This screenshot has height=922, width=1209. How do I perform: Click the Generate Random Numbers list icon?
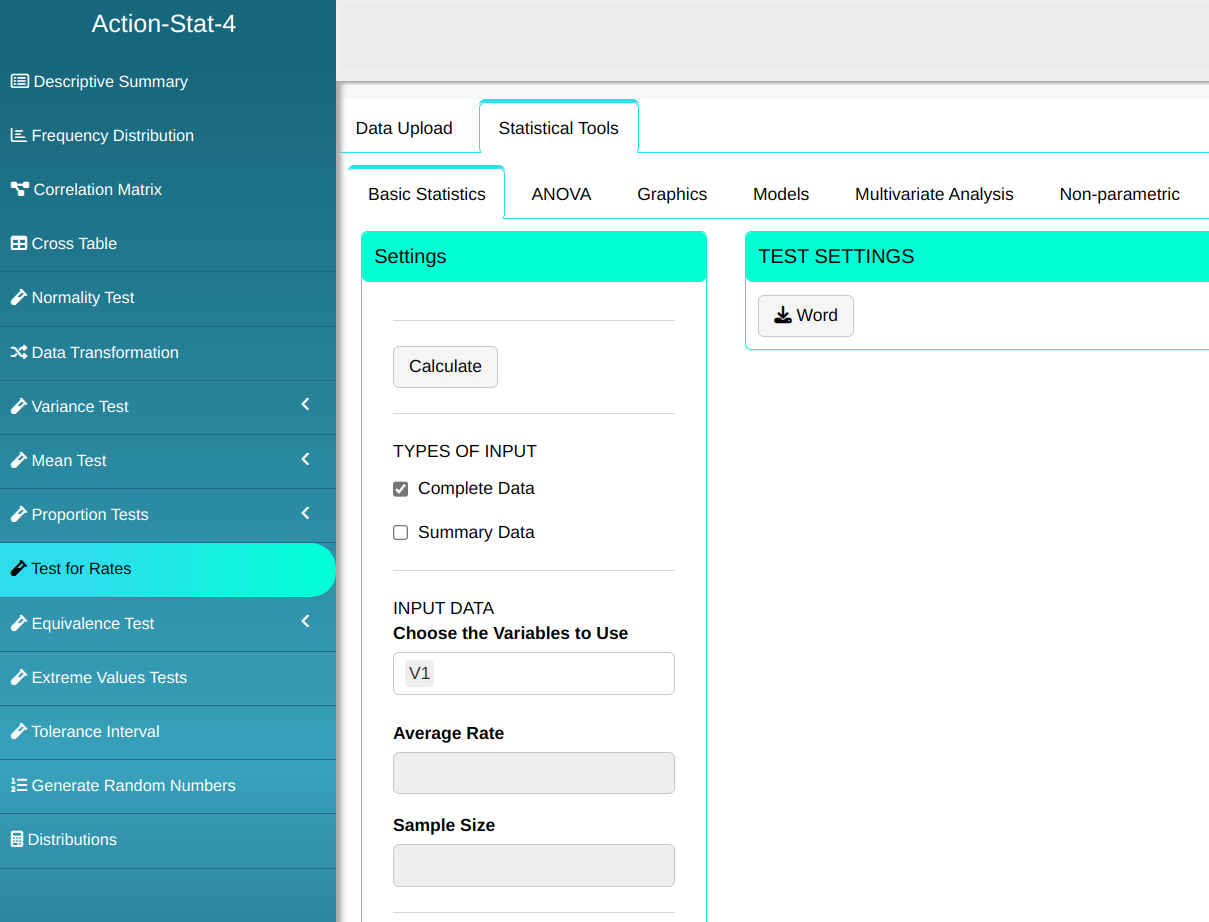click(x=18, y=786)
